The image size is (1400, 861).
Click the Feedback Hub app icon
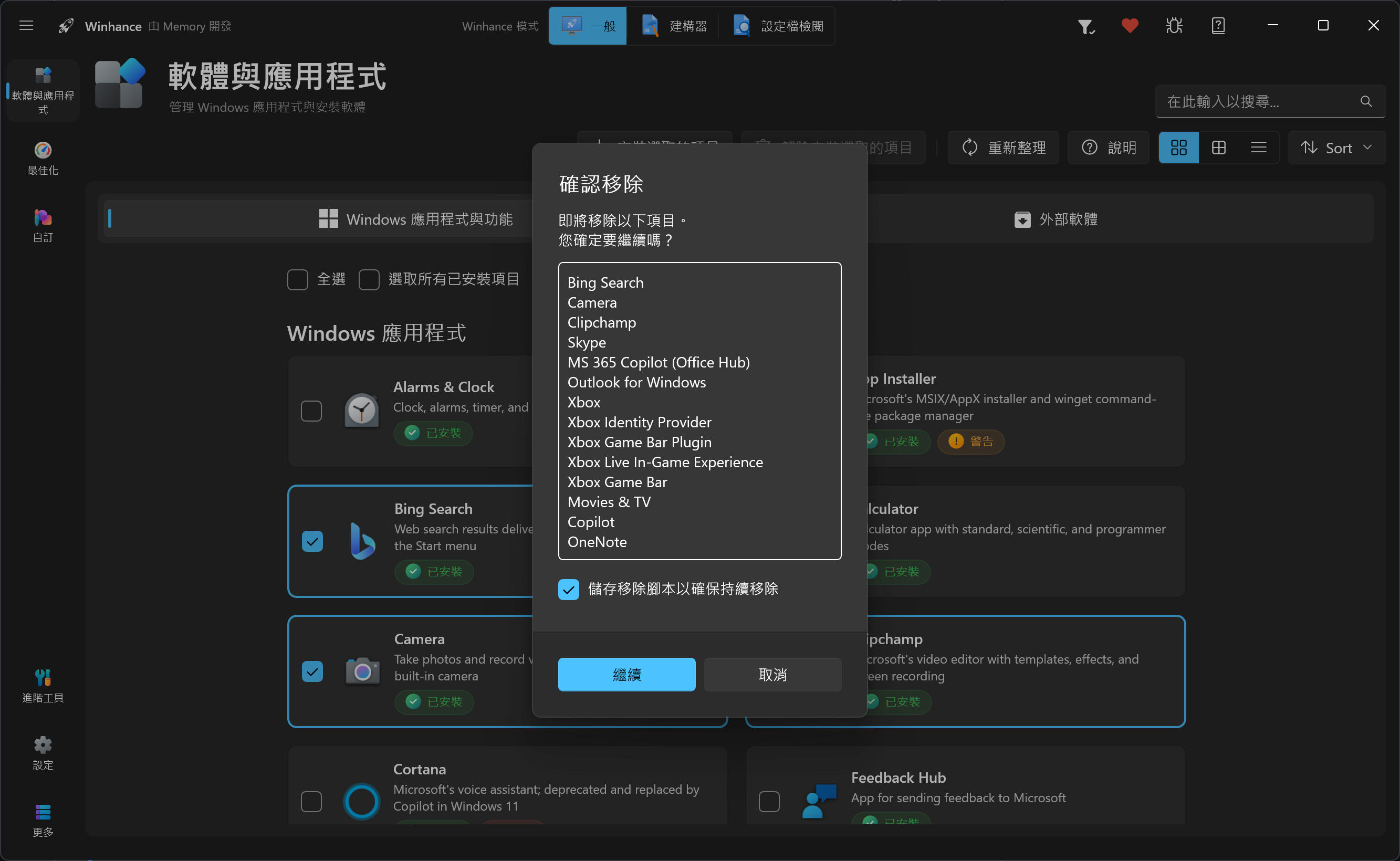[819, 801]
